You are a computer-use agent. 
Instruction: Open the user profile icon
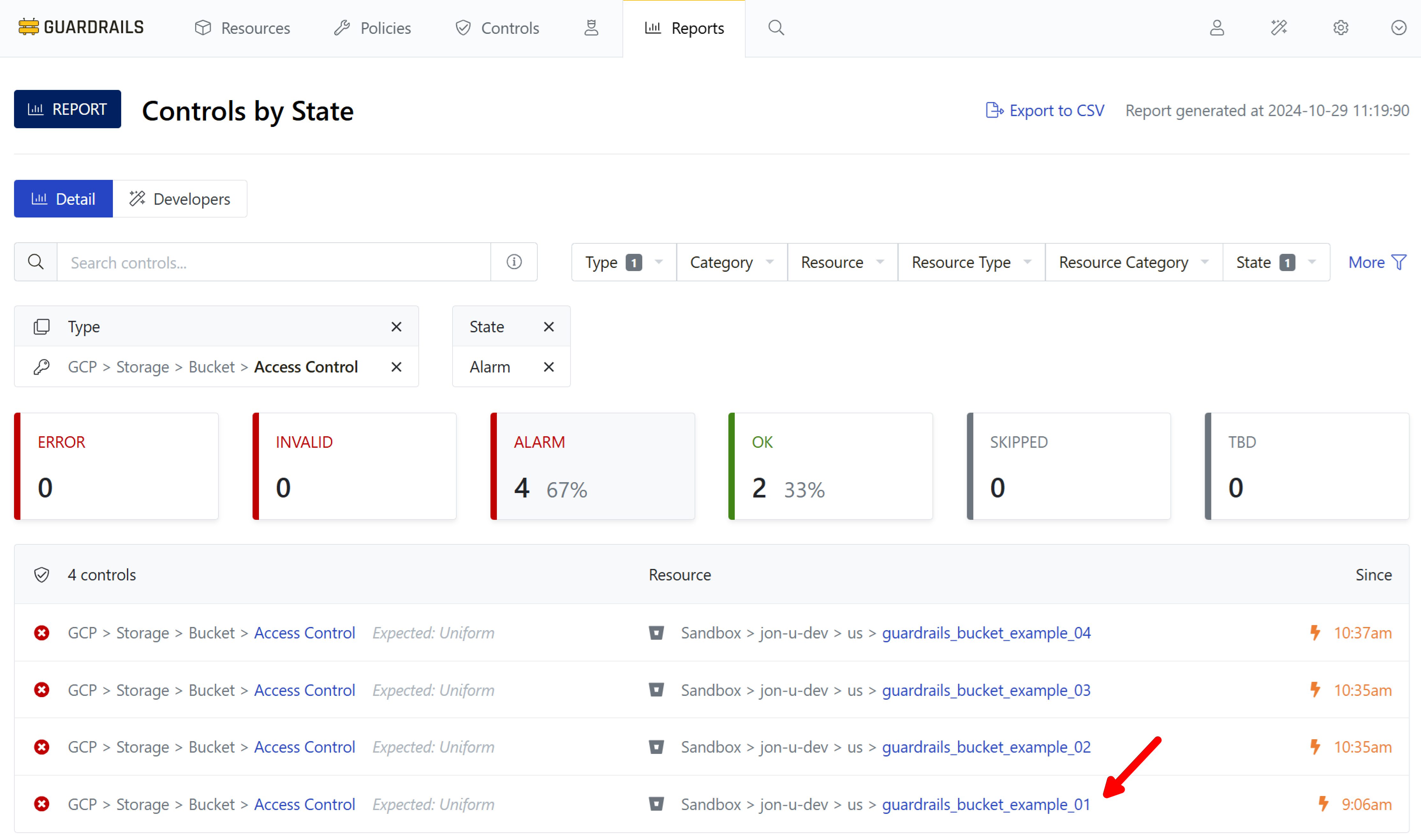pos(1217,28)
